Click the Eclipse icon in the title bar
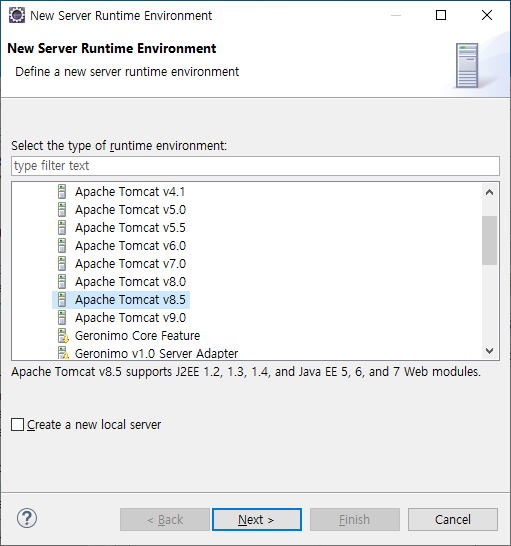The height and width of the screenshot is (546, 511). [16, 16]
